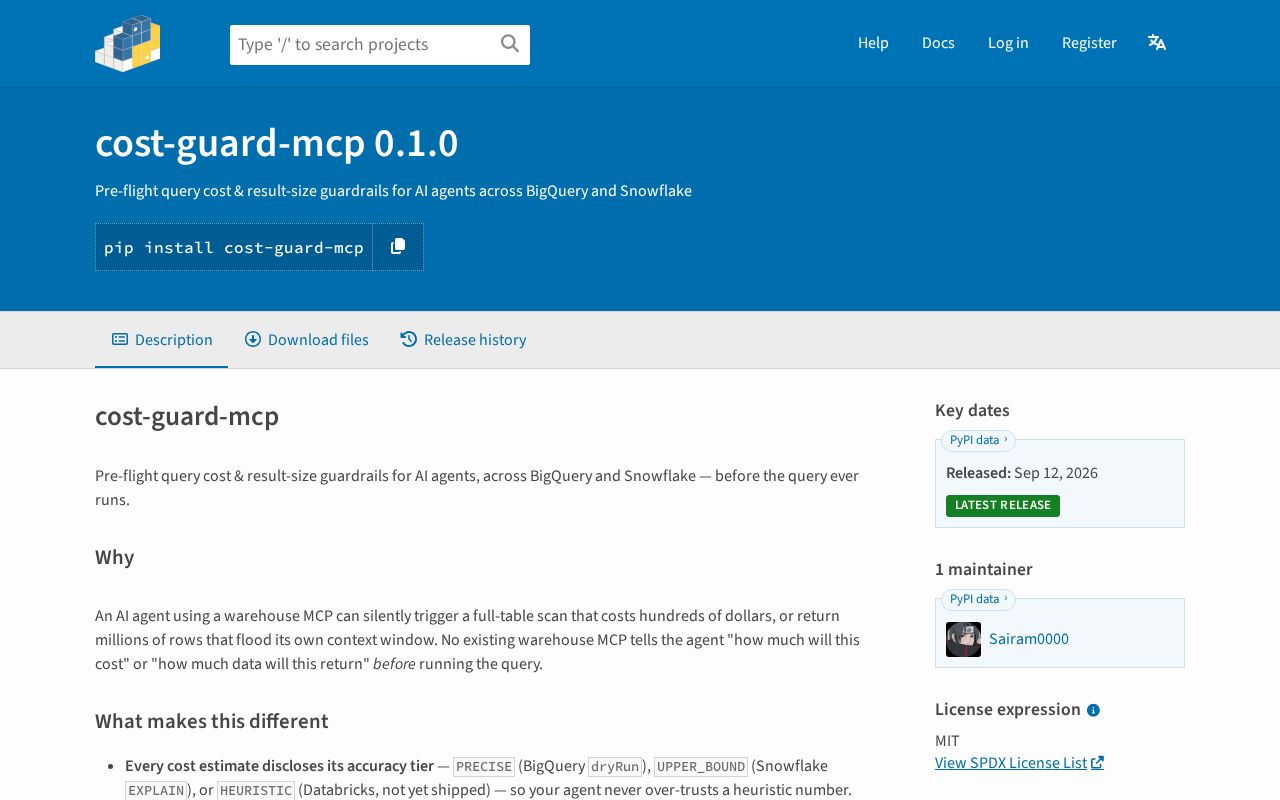Open the Release history tab

pos(463,340)
